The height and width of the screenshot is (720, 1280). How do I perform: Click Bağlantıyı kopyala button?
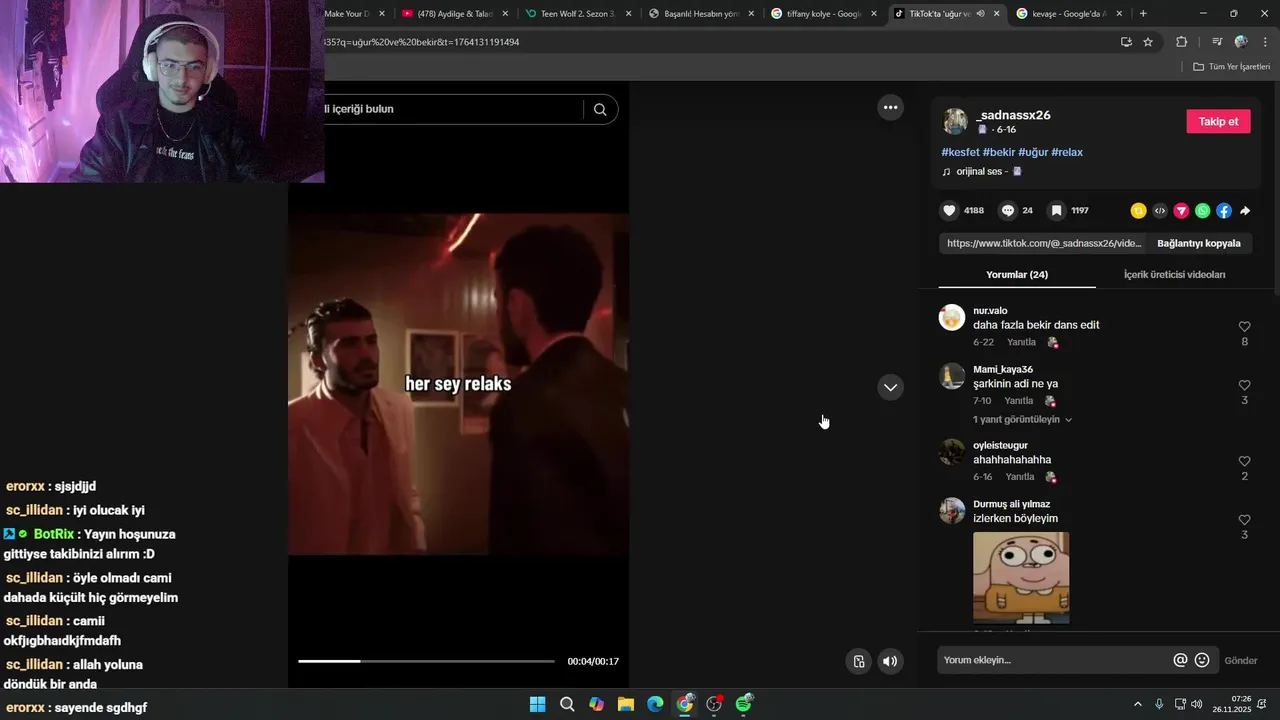click(x=1198, y=243)
